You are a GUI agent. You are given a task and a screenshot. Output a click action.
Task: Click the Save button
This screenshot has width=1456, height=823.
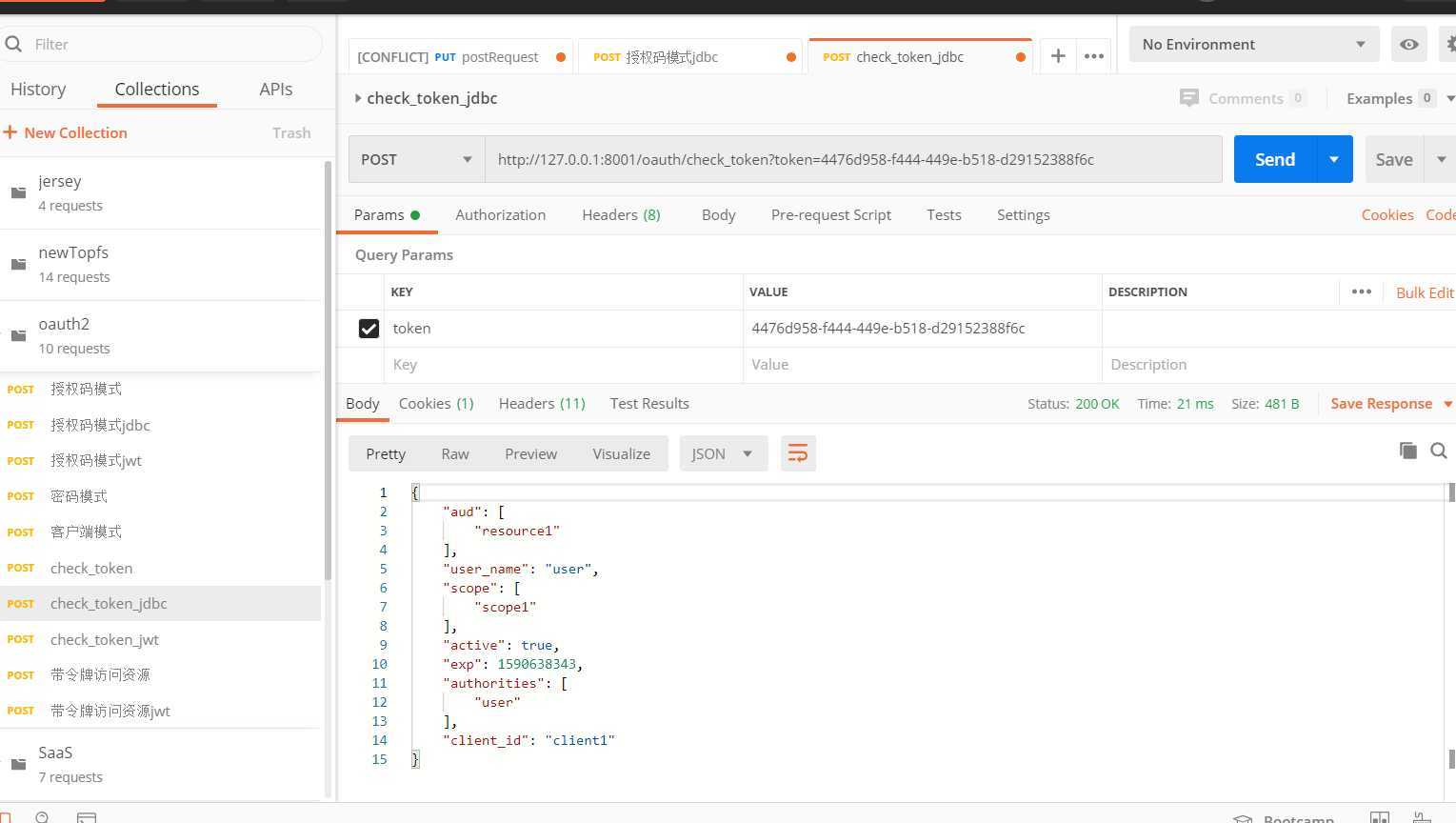tap(1394, 159)
